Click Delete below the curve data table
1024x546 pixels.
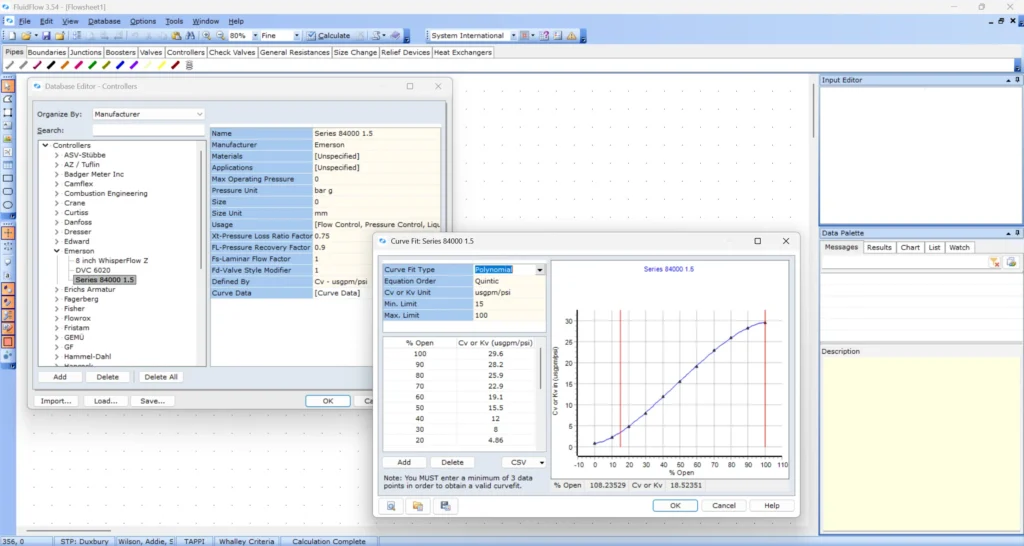[x=452, y=462]
